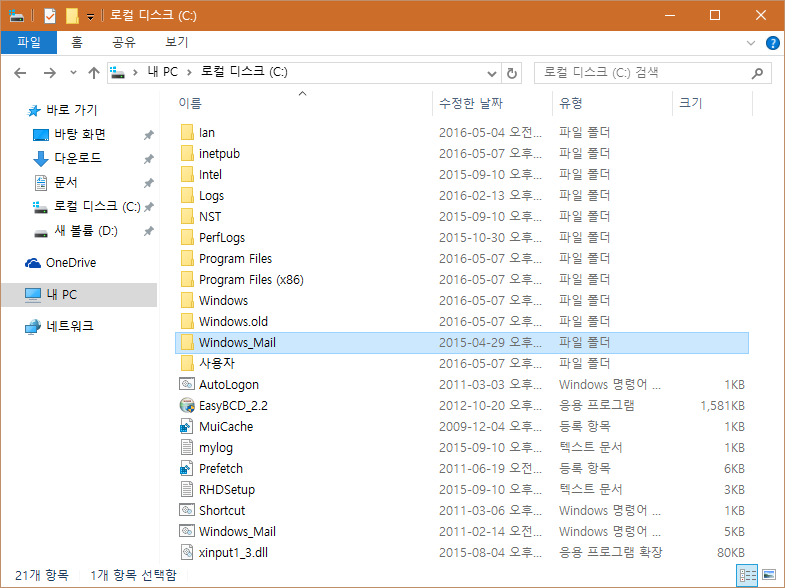This screenshot has height=588, width=785.
Task: Switch to details view layout button
Action: [747, 575]
